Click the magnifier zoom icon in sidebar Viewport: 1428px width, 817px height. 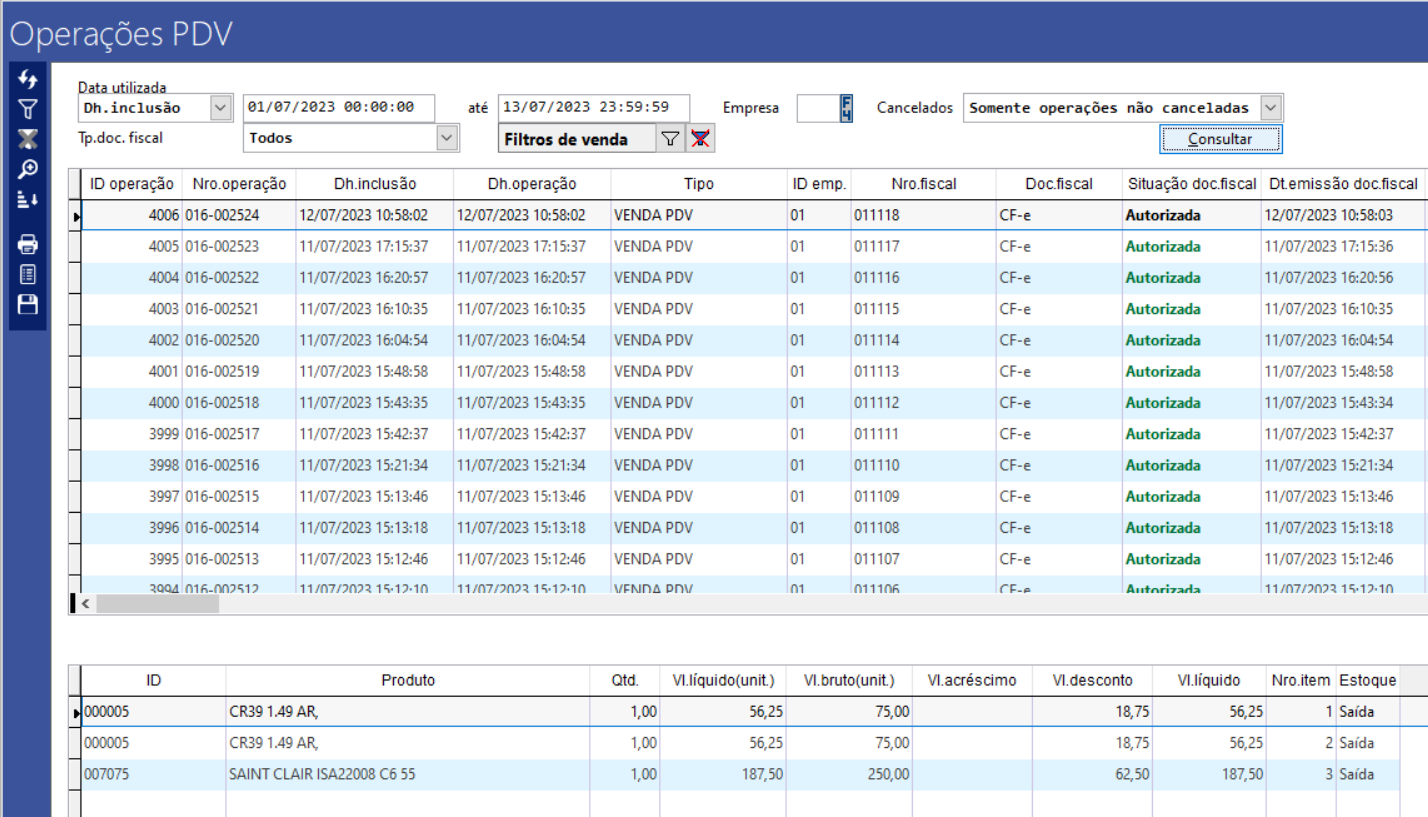[x=28, y=169]
